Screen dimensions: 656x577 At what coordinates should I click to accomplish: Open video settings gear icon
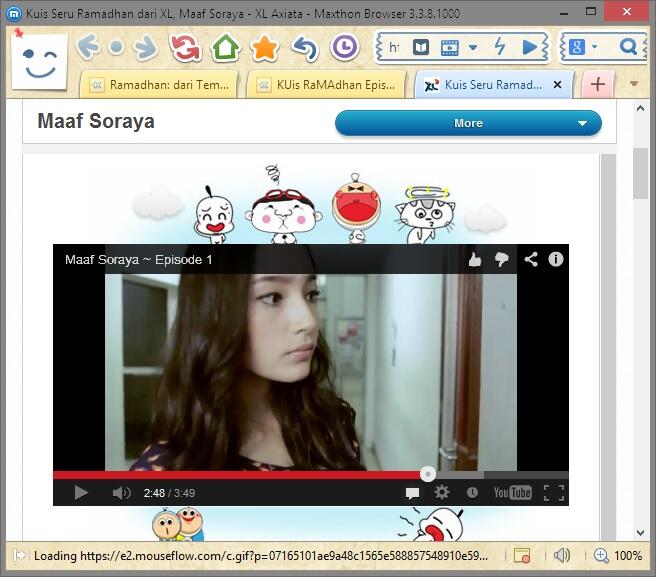442,492
